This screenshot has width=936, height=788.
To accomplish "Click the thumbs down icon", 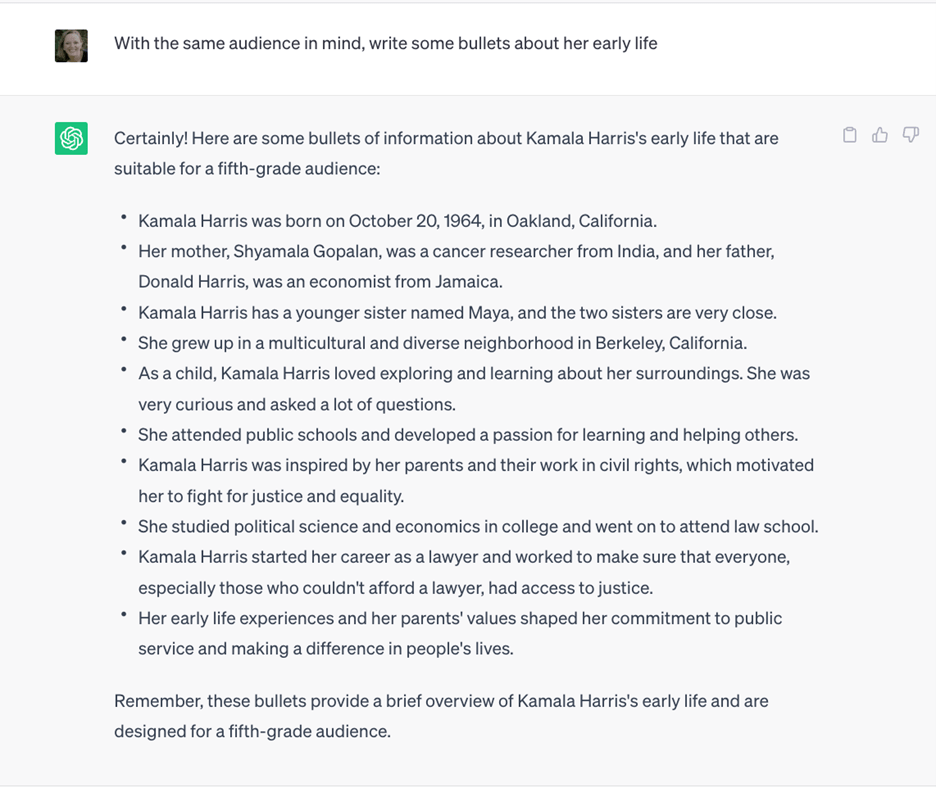I will [910, 135].
